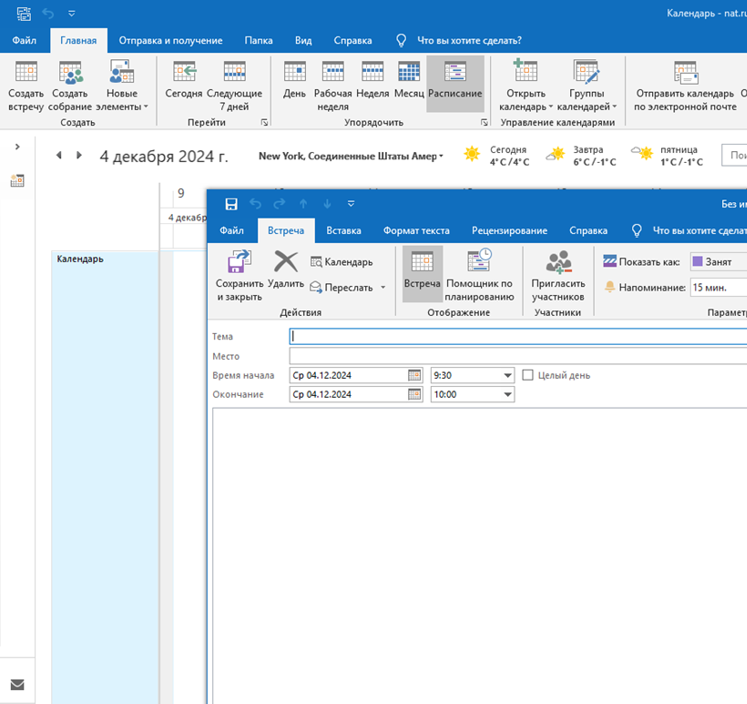Click Undo in appointment quick access toolbar
This screenshot has width=747, height=704.
(x=256, y=204)
